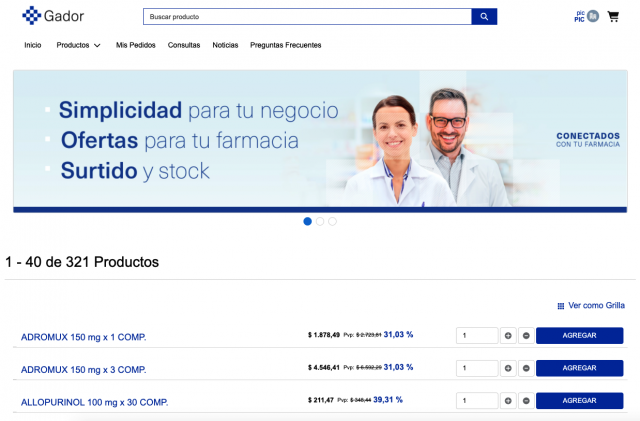Open the user profile avatar
Viewport: 640px width, 421px height.
coord(592,16)
